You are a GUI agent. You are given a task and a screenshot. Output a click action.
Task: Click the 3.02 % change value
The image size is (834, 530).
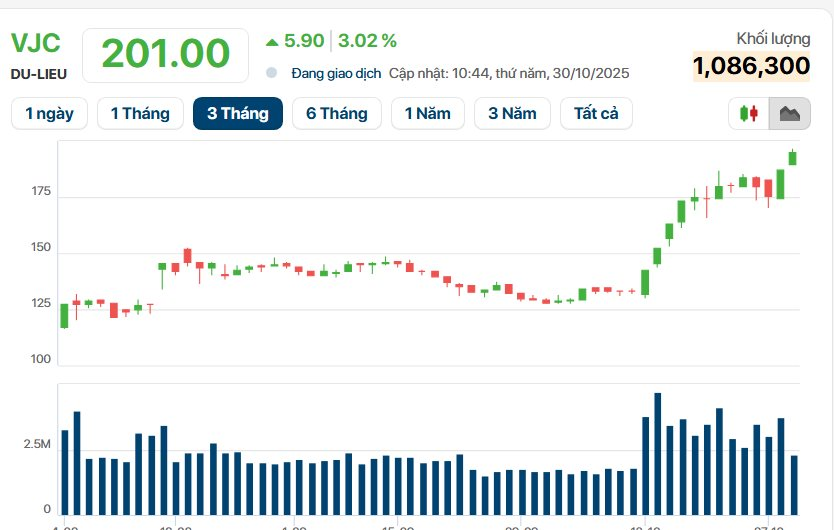coord(367,41)
